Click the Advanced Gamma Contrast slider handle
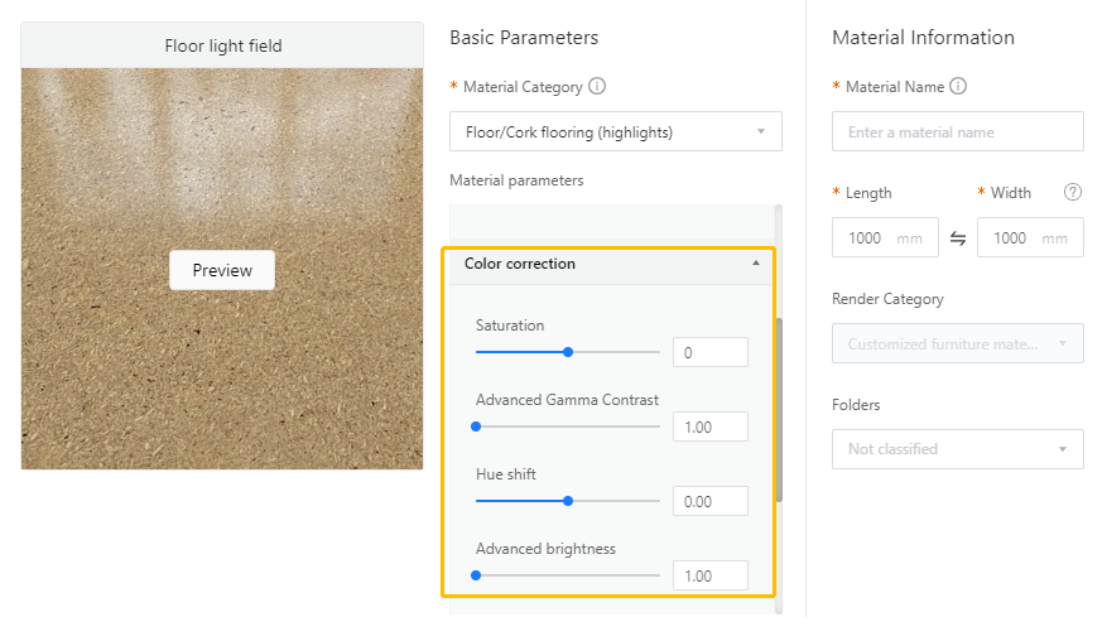1107x618 pixels. click(476, 426)
